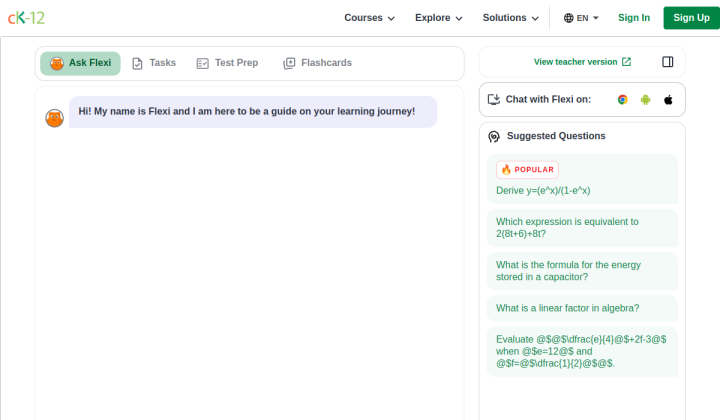
Task: Open the Solutions dropdown
Action: pos(510,18)
